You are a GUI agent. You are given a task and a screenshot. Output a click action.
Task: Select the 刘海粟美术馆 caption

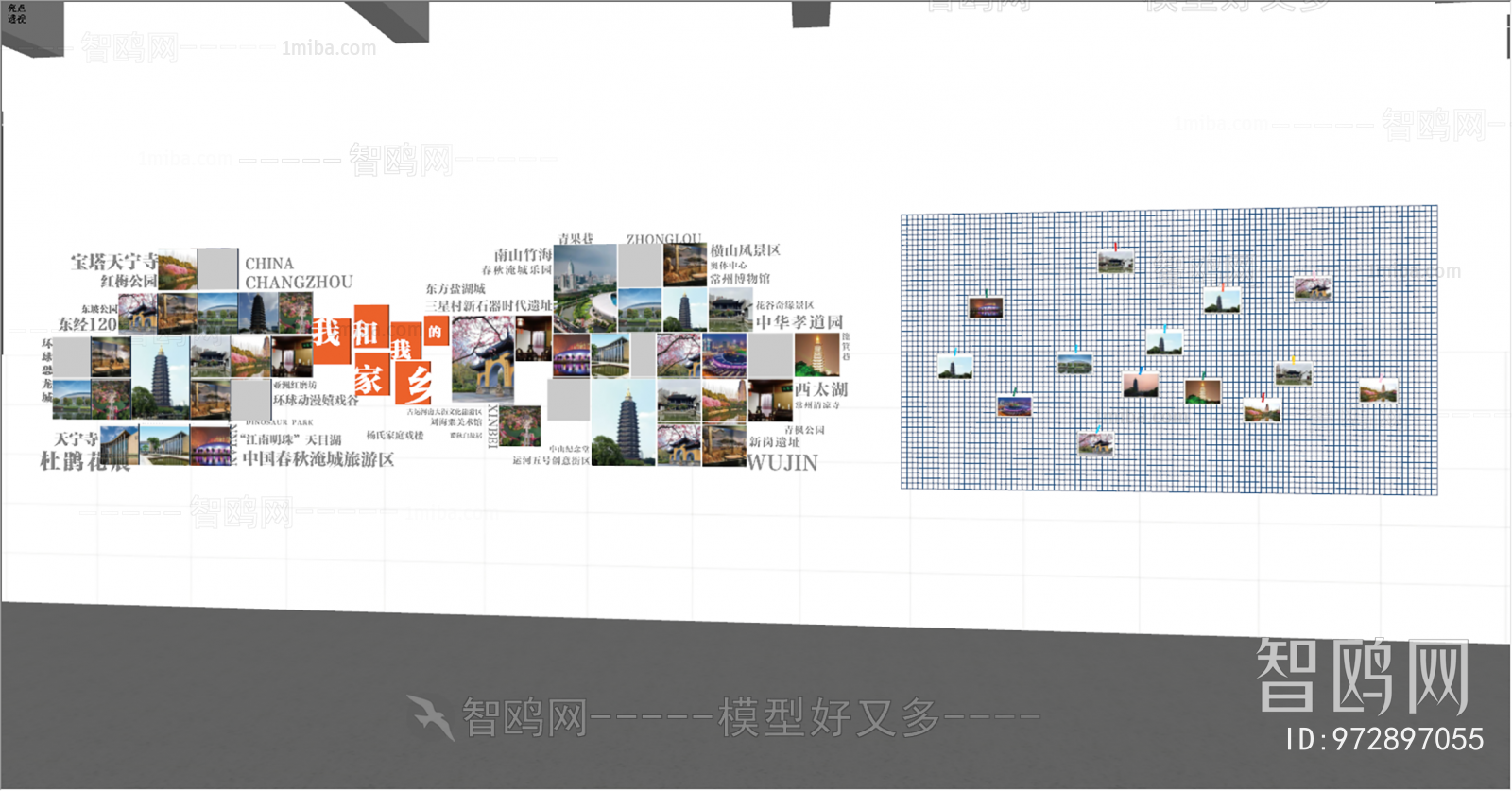pos(456,422)
